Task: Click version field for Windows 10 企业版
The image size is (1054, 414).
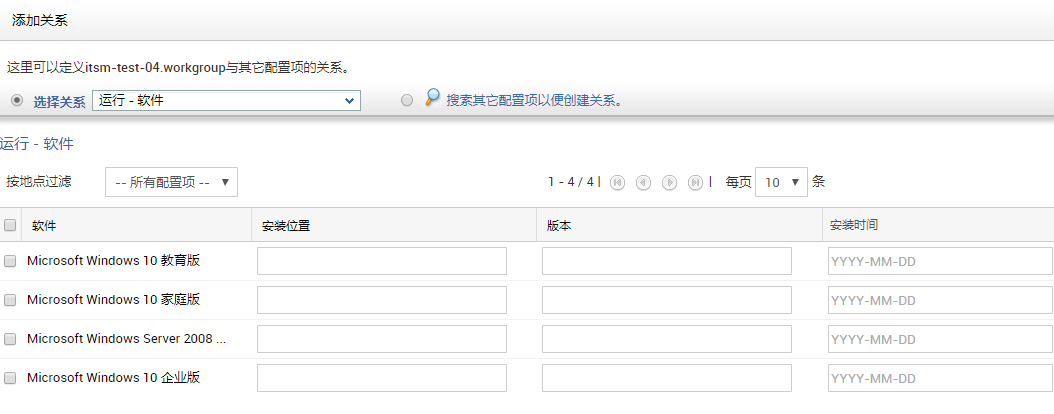Action: [x=667, y=378]
